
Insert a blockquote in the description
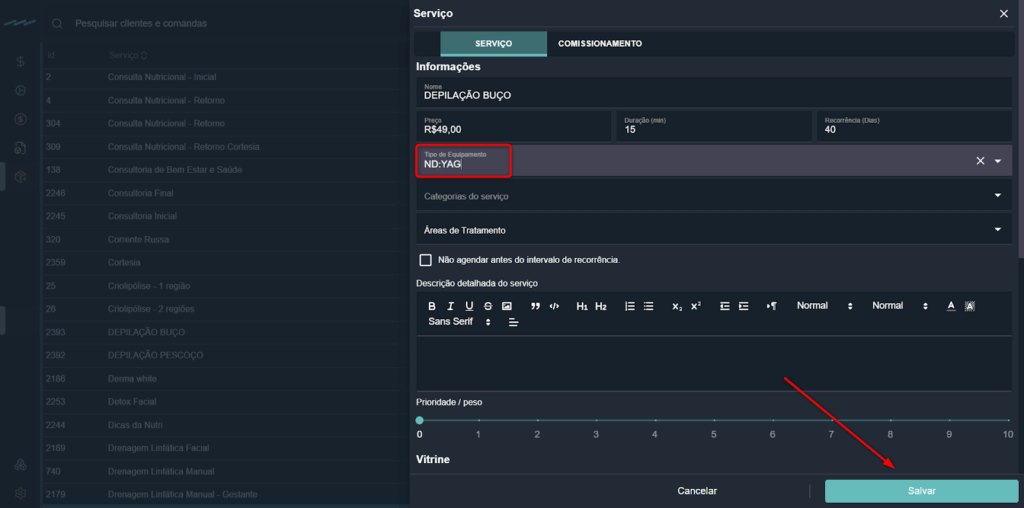[535, 306]
